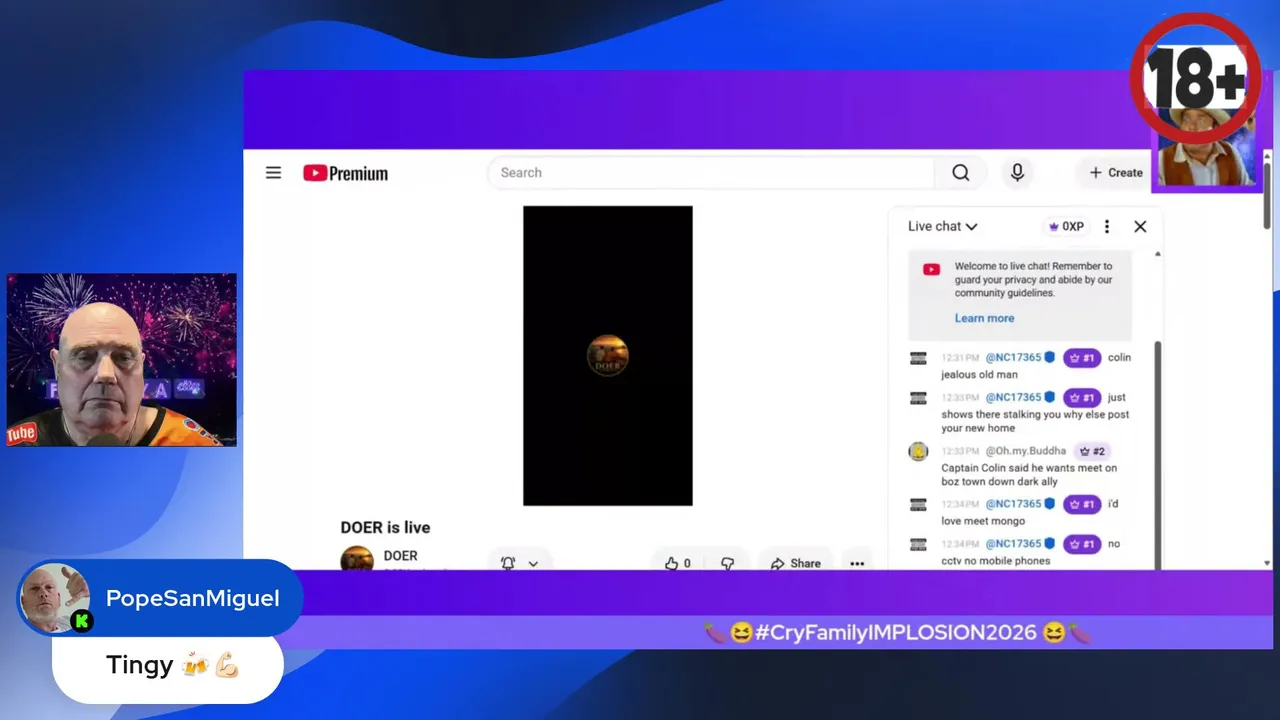Viewport: 1280px width, 720px height.
Task: Click the avatar beside the "love meet mongo" message
Action: click(x=918, y=504)
